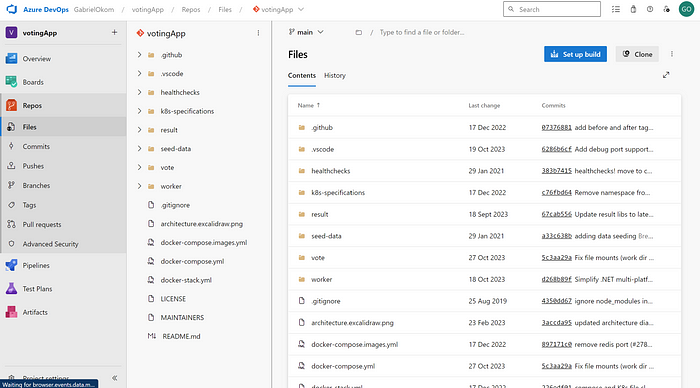Image resolution: width=700 pixels, height=388 pixels.
Task: Open .gitignore in the file table
Action: point(325,301)
